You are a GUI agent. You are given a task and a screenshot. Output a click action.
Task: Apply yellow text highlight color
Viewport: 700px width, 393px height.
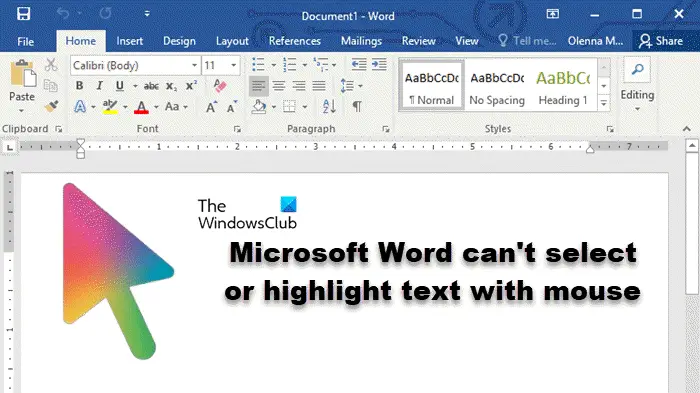(110, 107)
